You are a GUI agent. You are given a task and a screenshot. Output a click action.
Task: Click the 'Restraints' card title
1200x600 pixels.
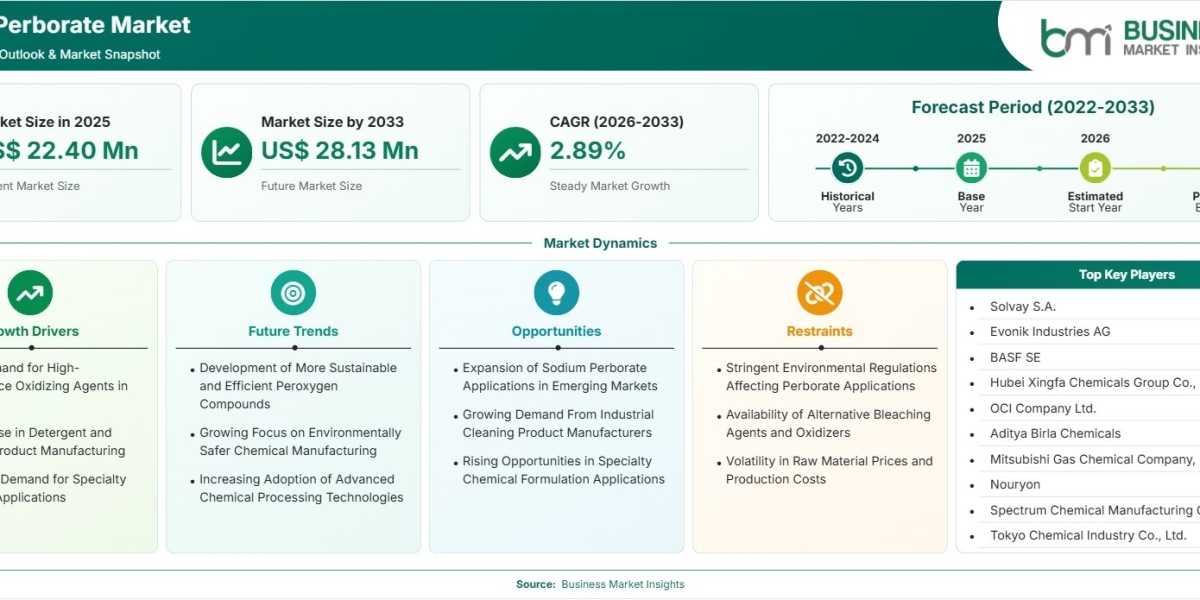820,331
